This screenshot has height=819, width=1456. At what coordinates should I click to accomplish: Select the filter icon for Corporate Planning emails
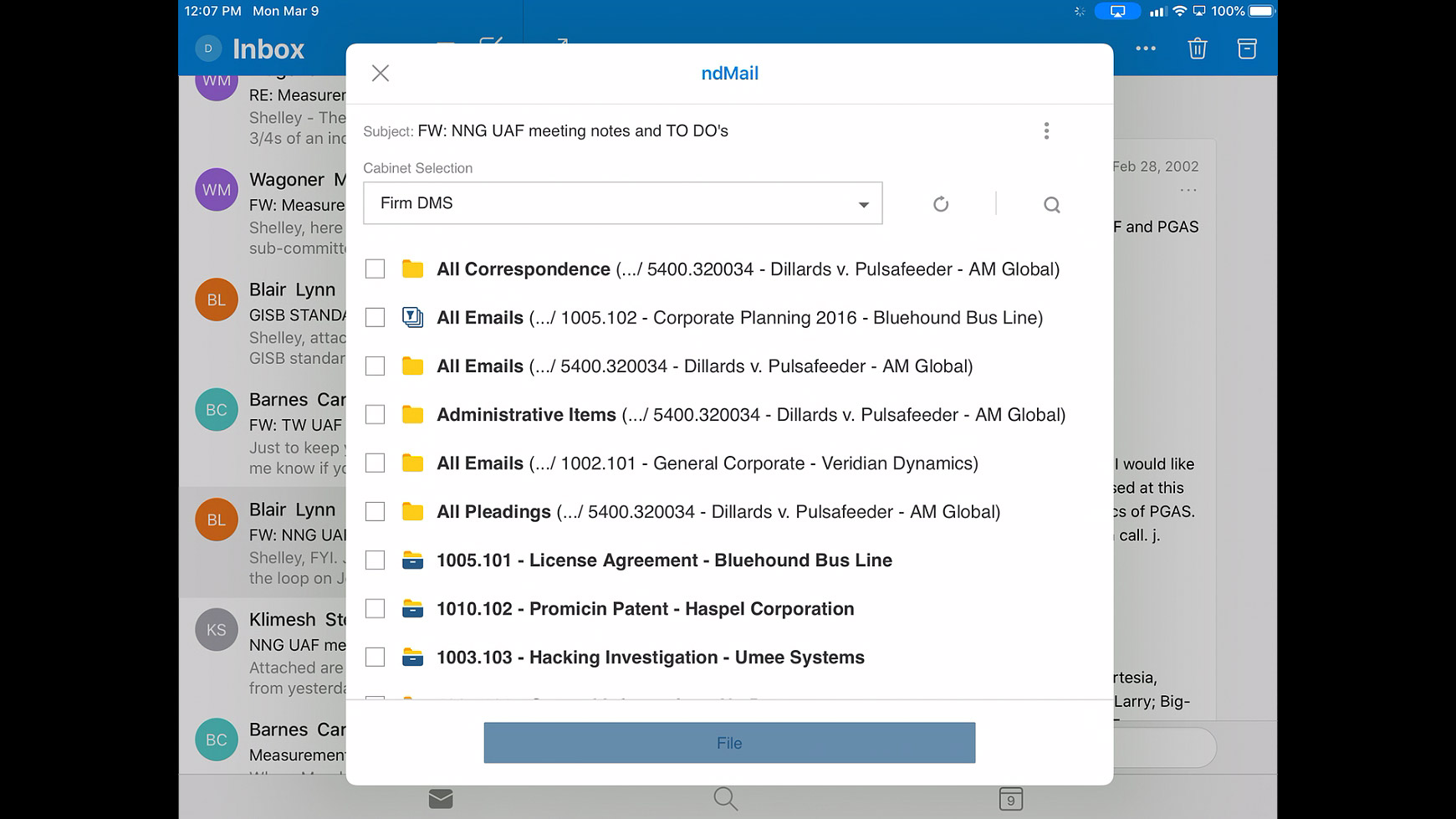412,317
